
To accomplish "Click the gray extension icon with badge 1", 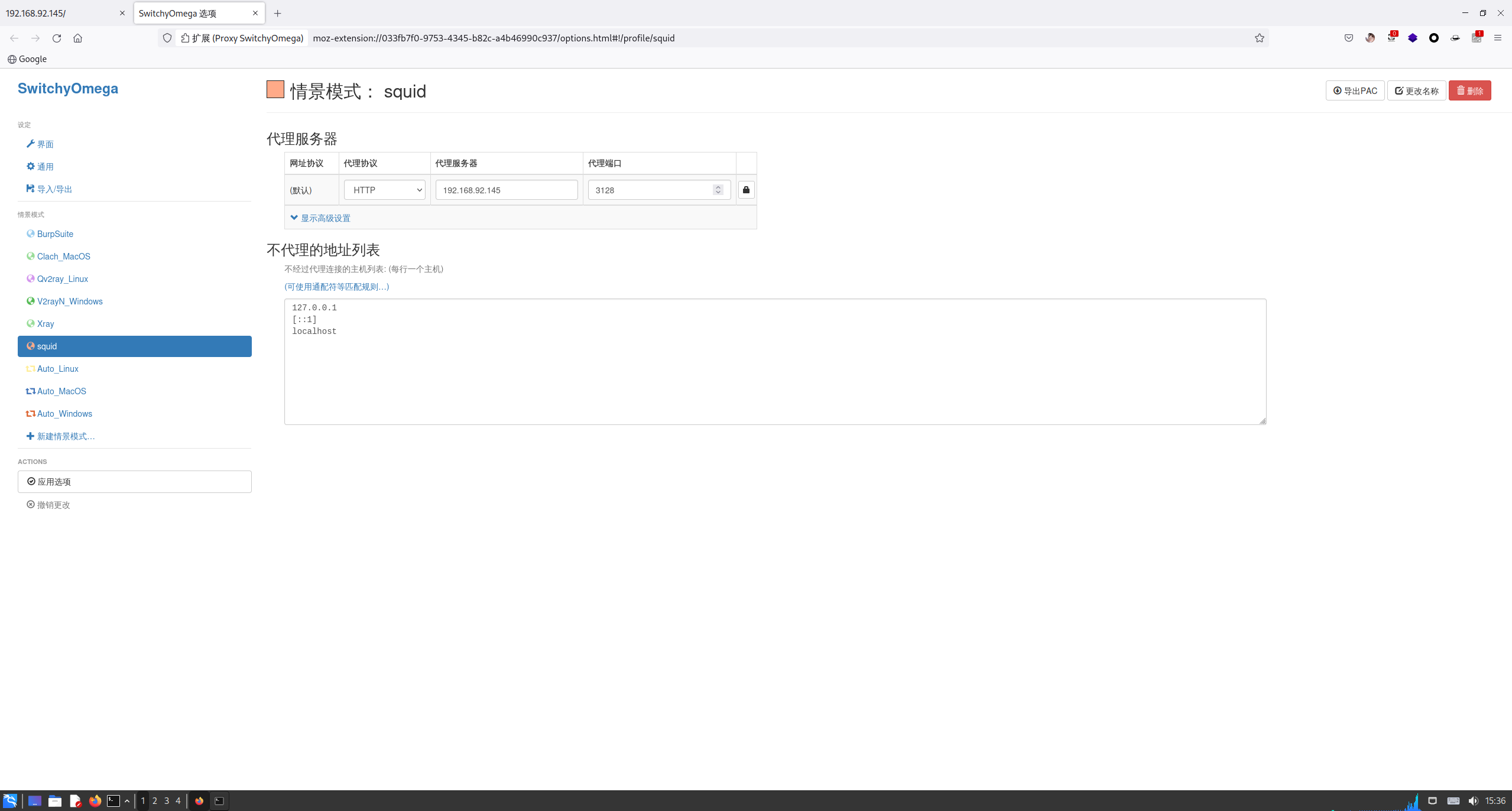I will click(x=1477, y=38).
